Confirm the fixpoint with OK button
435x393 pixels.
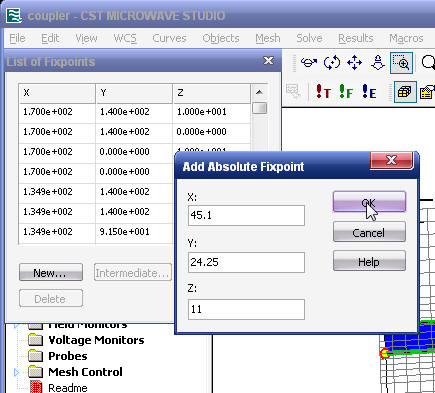tap(369, 202)
